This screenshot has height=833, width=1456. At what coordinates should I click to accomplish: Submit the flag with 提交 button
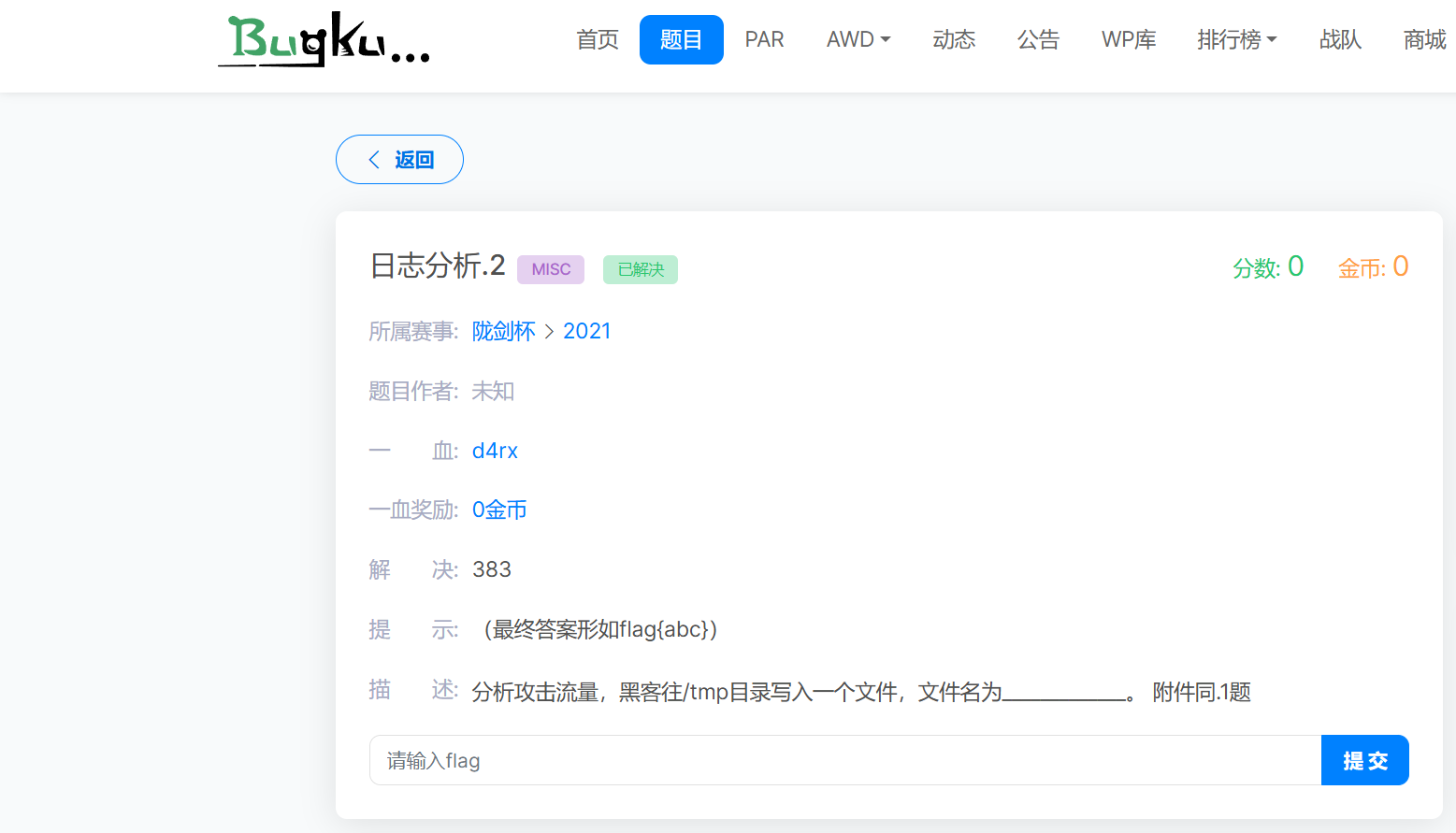(1365, 760)
